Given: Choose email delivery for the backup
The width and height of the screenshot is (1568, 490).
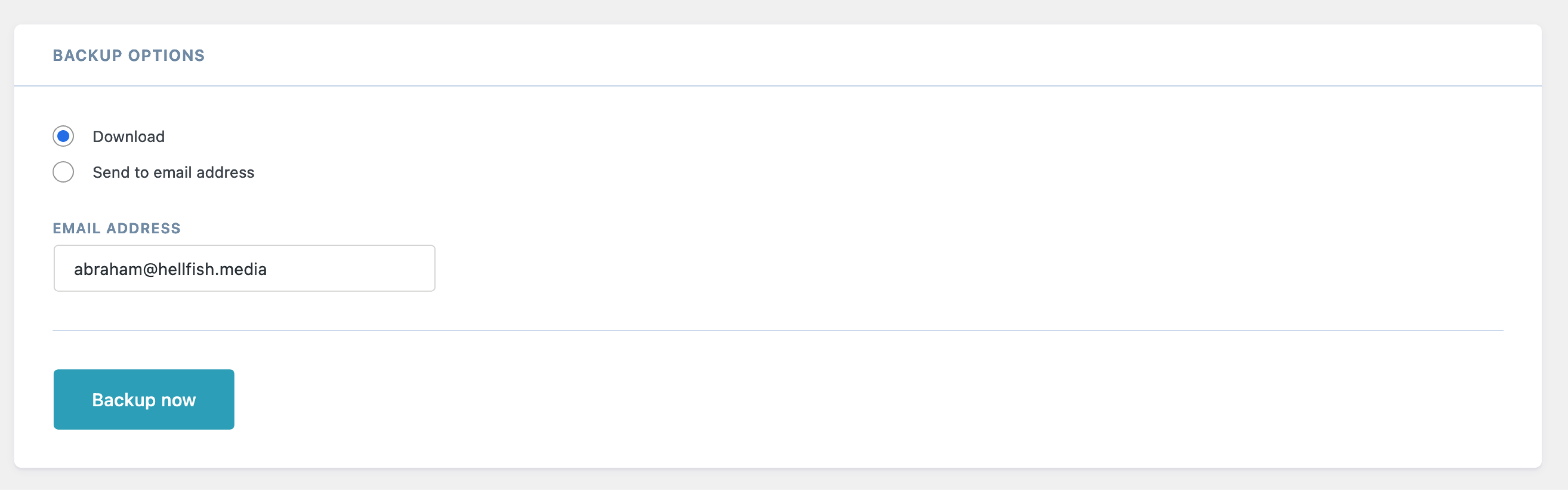Looking at the screenshot, I should (x=63, y=172).
